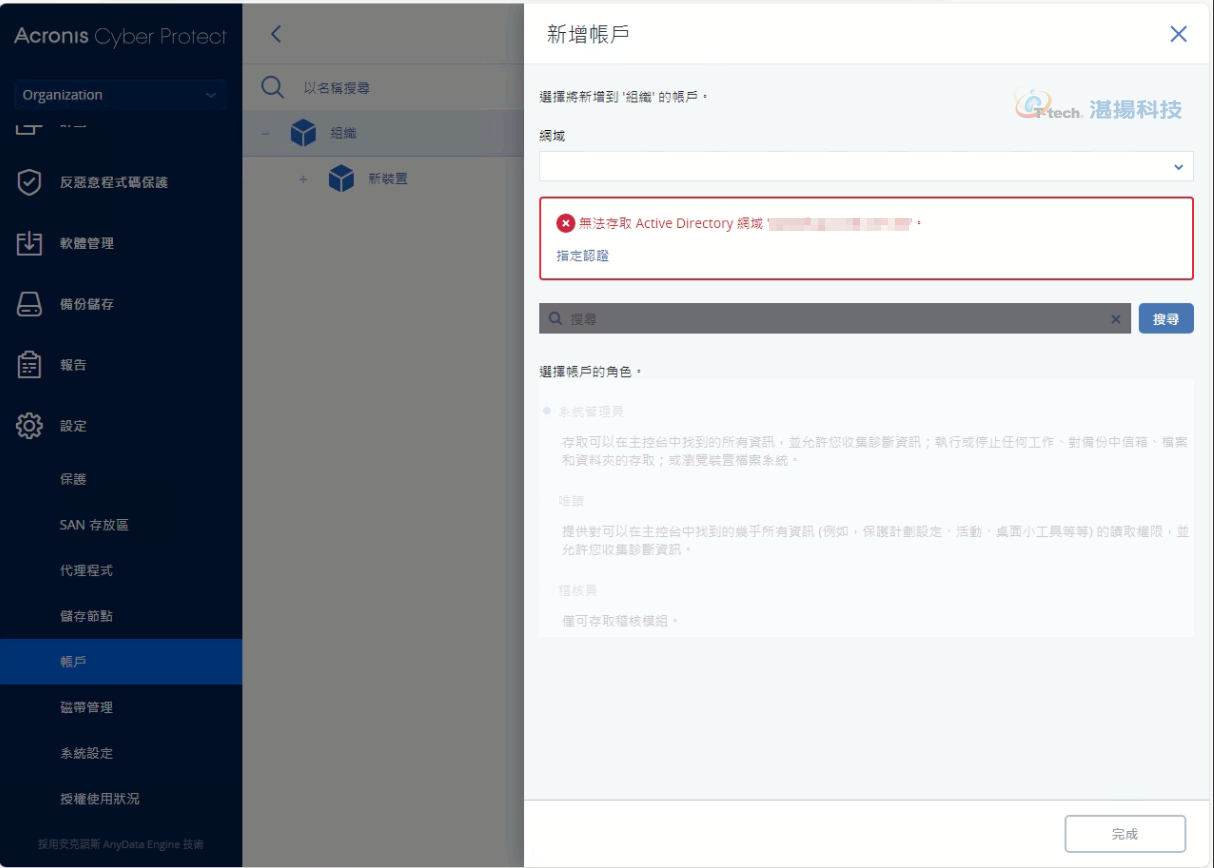The width and height of the screenshot is (1214, 868).
Task: Click into the 搜尋 input field
Action: (835, 319)
